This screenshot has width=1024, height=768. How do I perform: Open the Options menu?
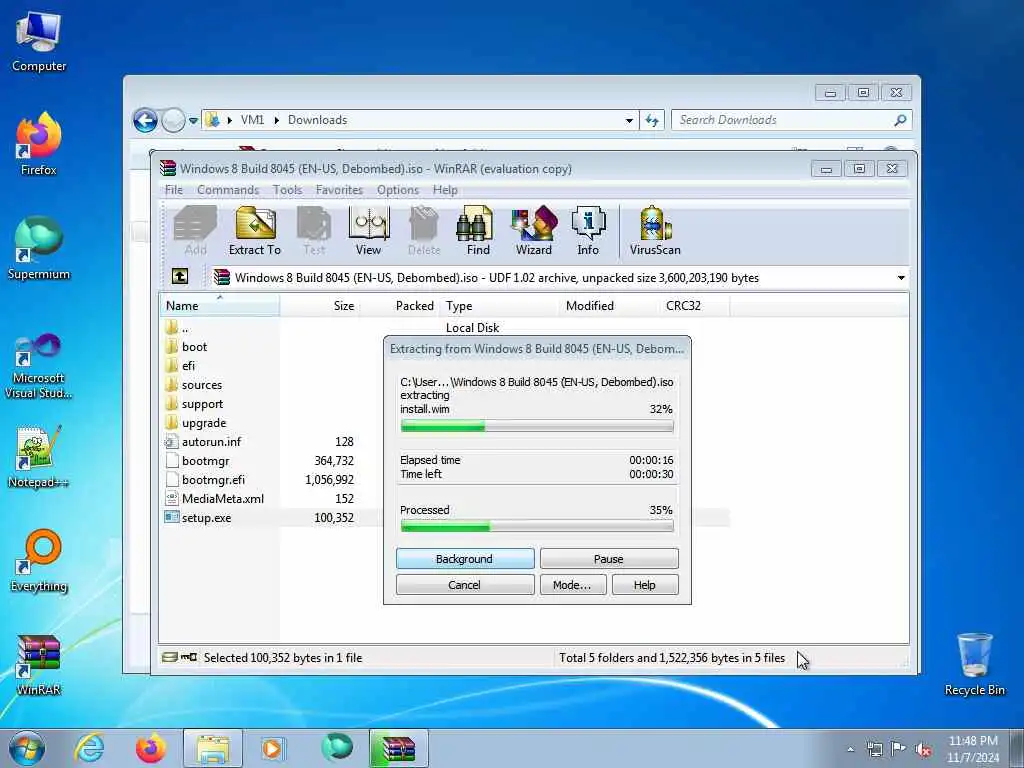pyautogui.click(x=398, y=190)
